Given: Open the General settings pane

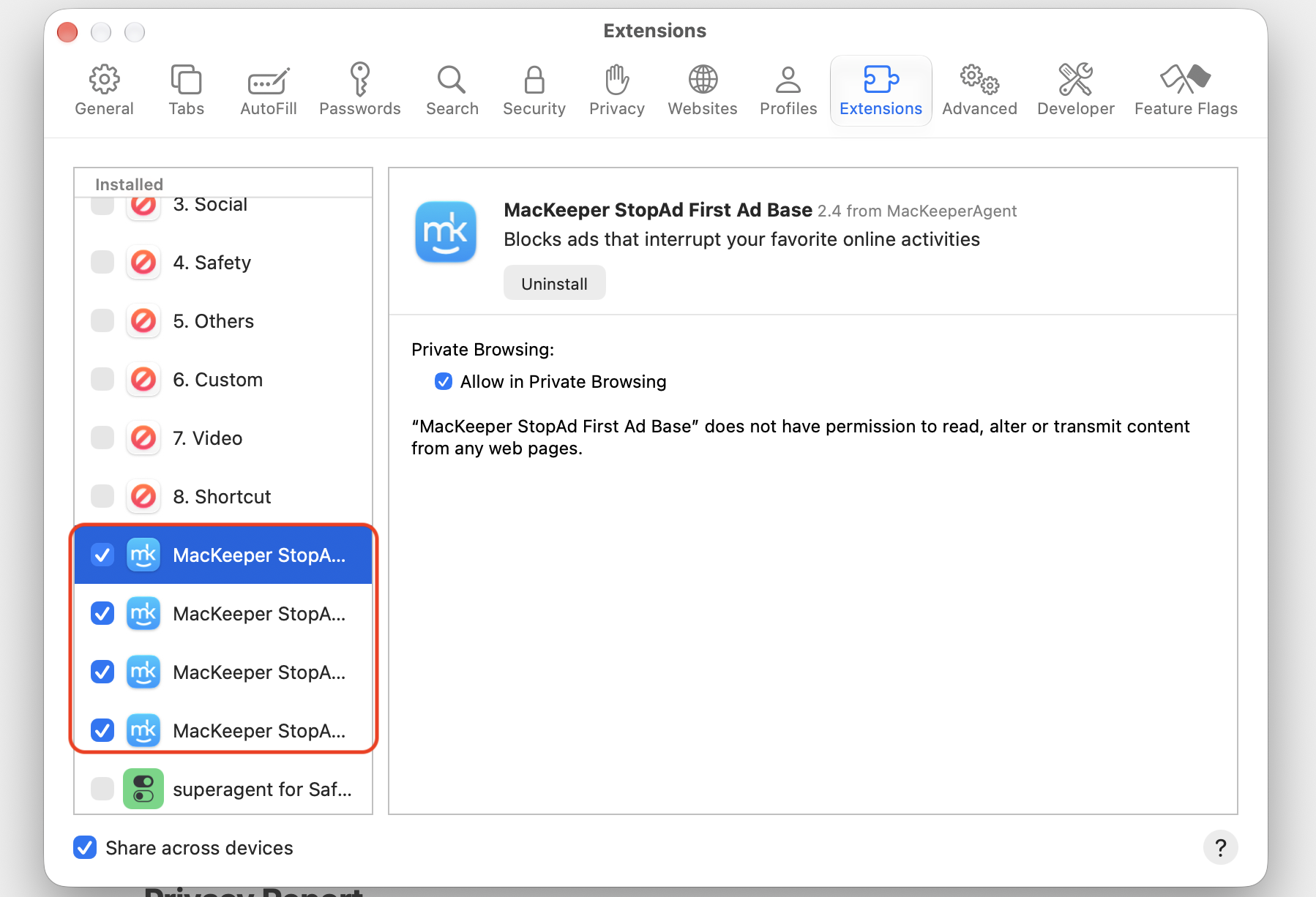Looking at the screenshot, I should click(x=104, y=91).
